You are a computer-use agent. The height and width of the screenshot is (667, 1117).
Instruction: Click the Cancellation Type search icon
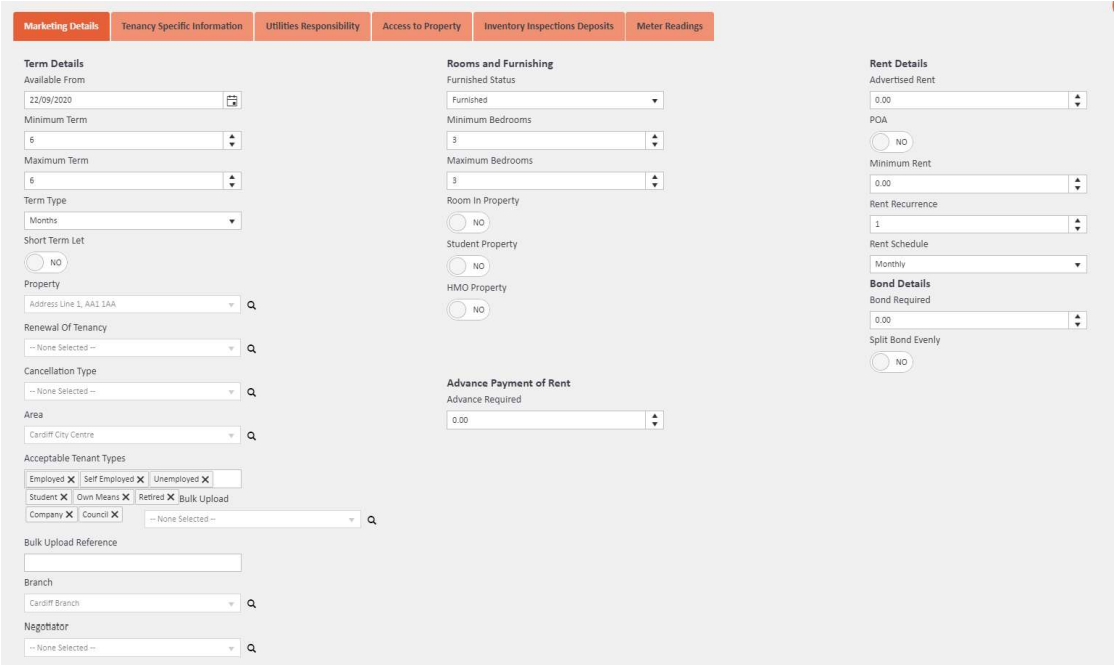pyautogui.click(x=252, y=392)
